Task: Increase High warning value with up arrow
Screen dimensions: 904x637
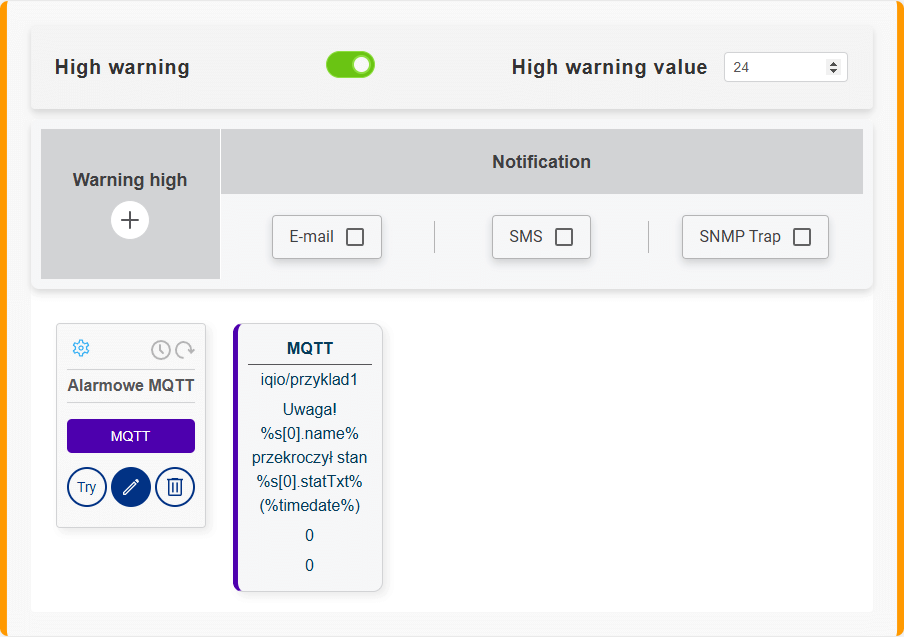Action: [x=833, y=63]
